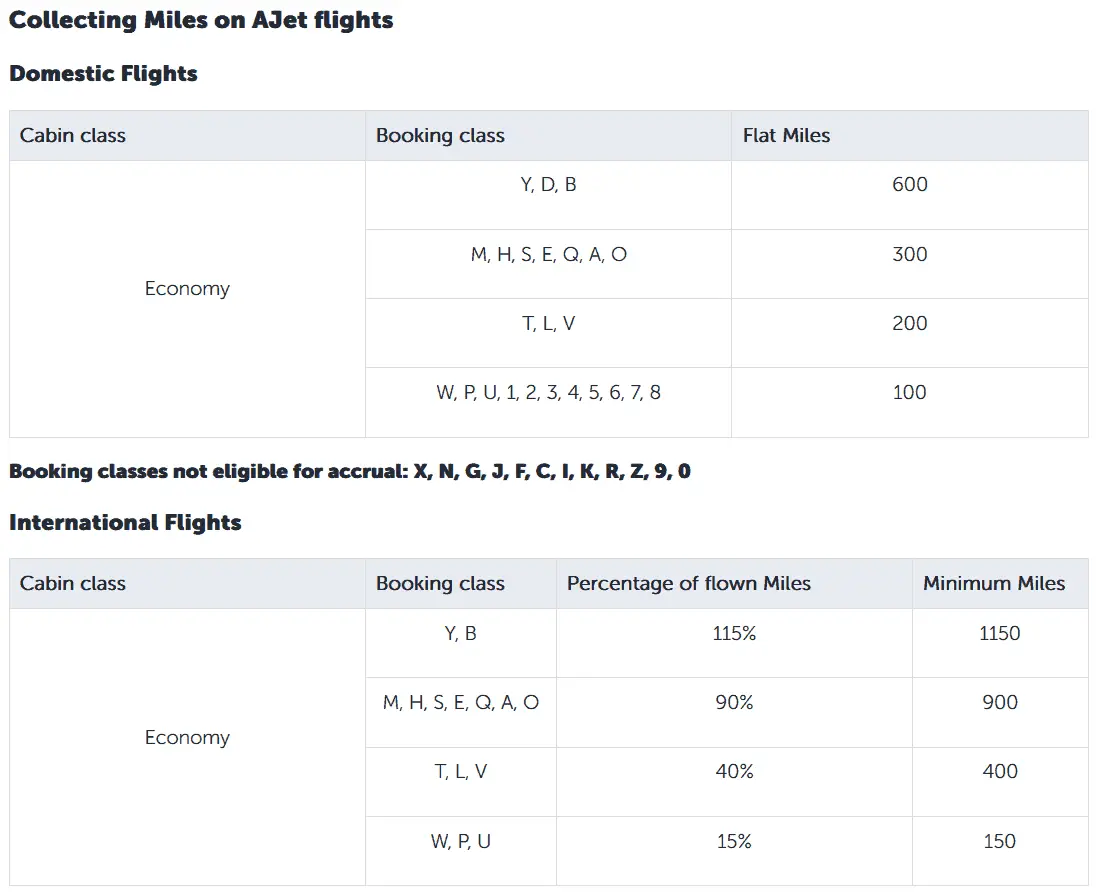1096x893 pixels.
Task: Click the 'Y, B' international booking class cell
Action: click(x=460, y=633)
